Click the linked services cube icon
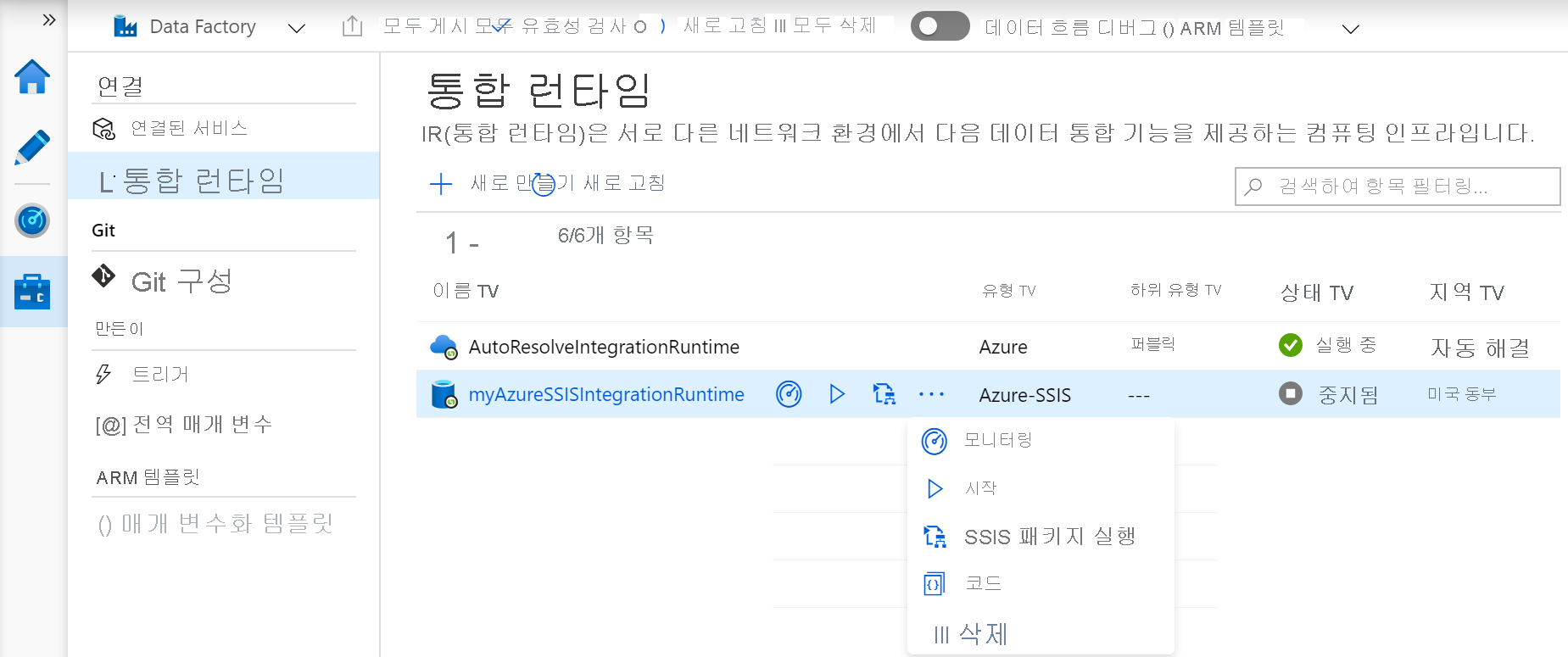Screen dimensions: 1568x657 pyautogui.click(x=103, y=129)
